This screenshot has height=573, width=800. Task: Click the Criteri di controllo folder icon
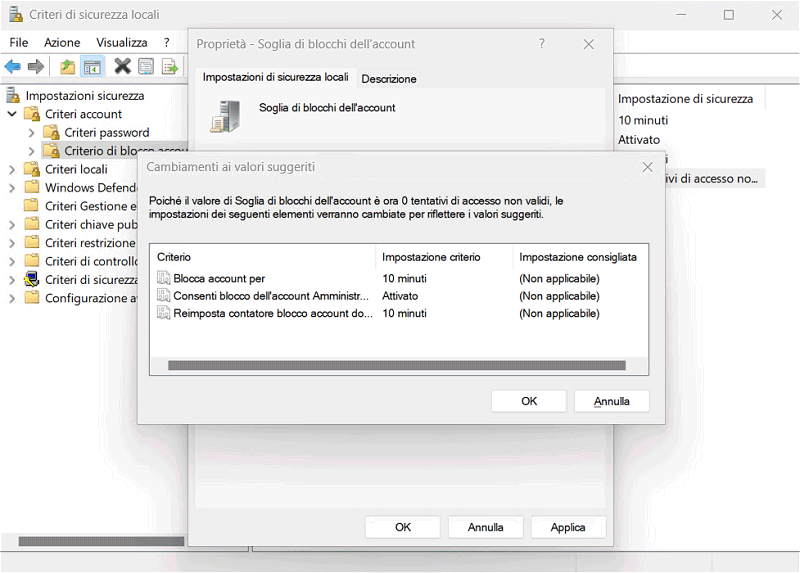click(32, 261)
